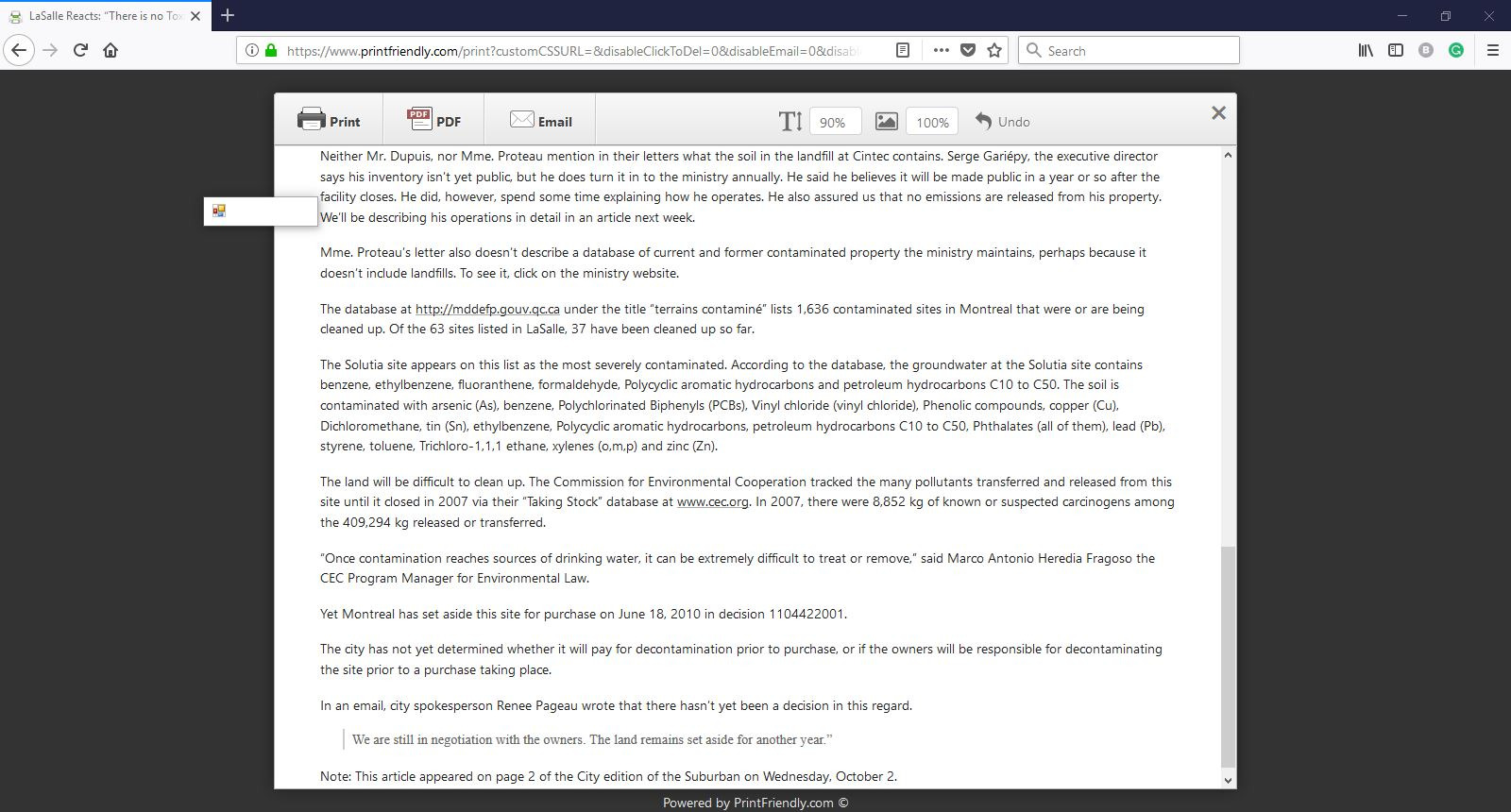Click paragraph starting 'Mme. Proteau's letter'
Image resolution: width=1511 pixels, height=812 pixels.
point(734,262)
